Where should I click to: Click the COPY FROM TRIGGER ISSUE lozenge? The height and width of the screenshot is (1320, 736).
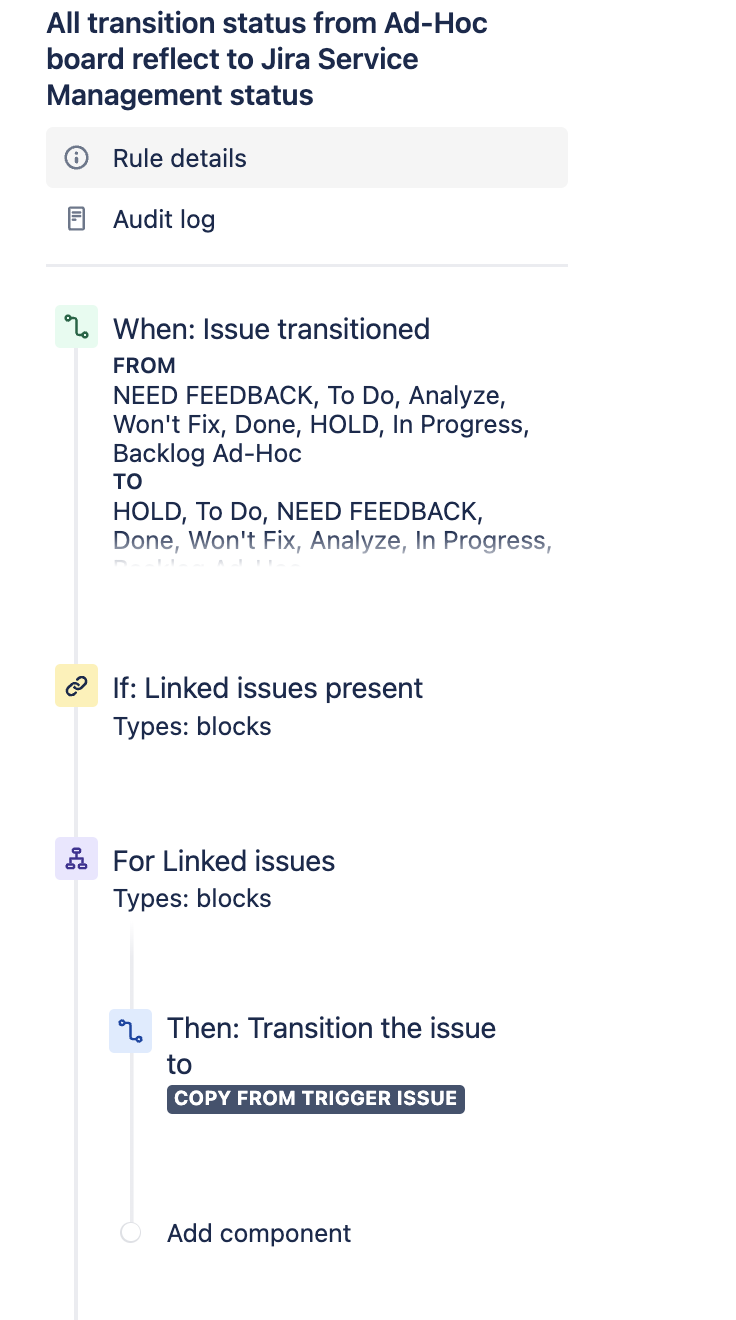316,1098
